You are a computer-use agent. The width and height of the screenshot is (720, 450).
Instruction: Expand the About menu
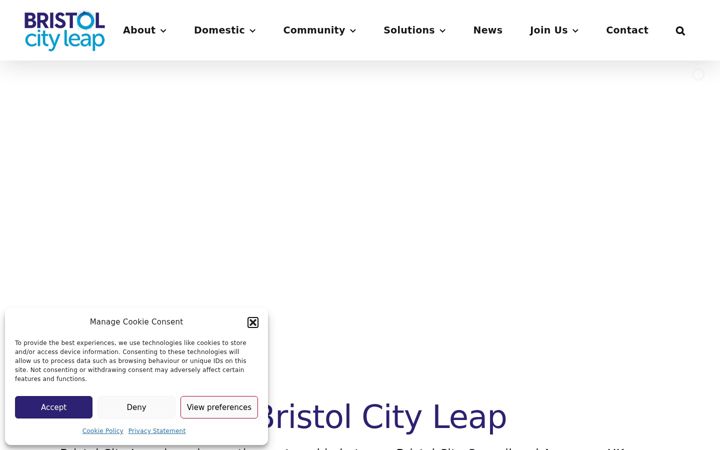tap(144, 30)
